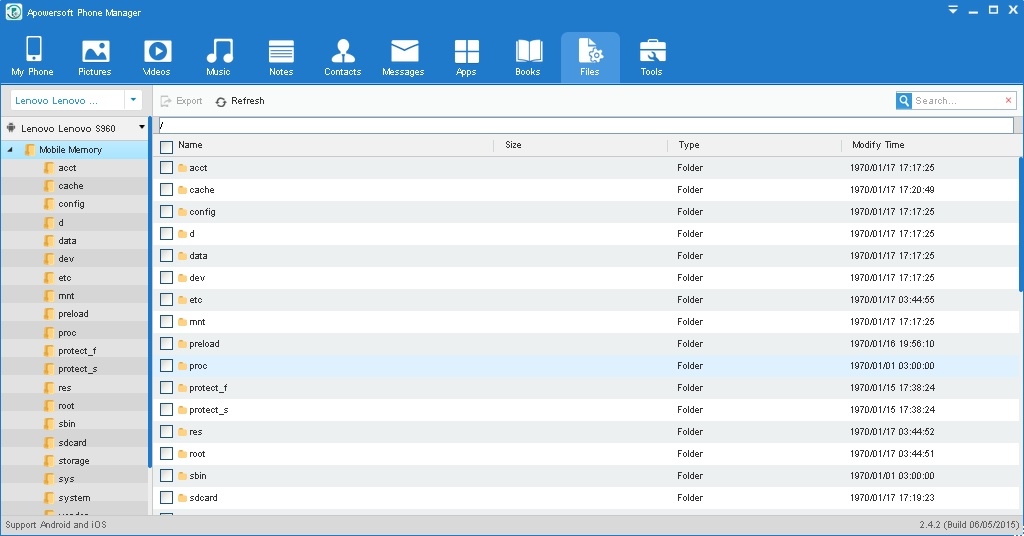Open the Messages section
The image size is (1024, 536).
click(x=404, y=57)
